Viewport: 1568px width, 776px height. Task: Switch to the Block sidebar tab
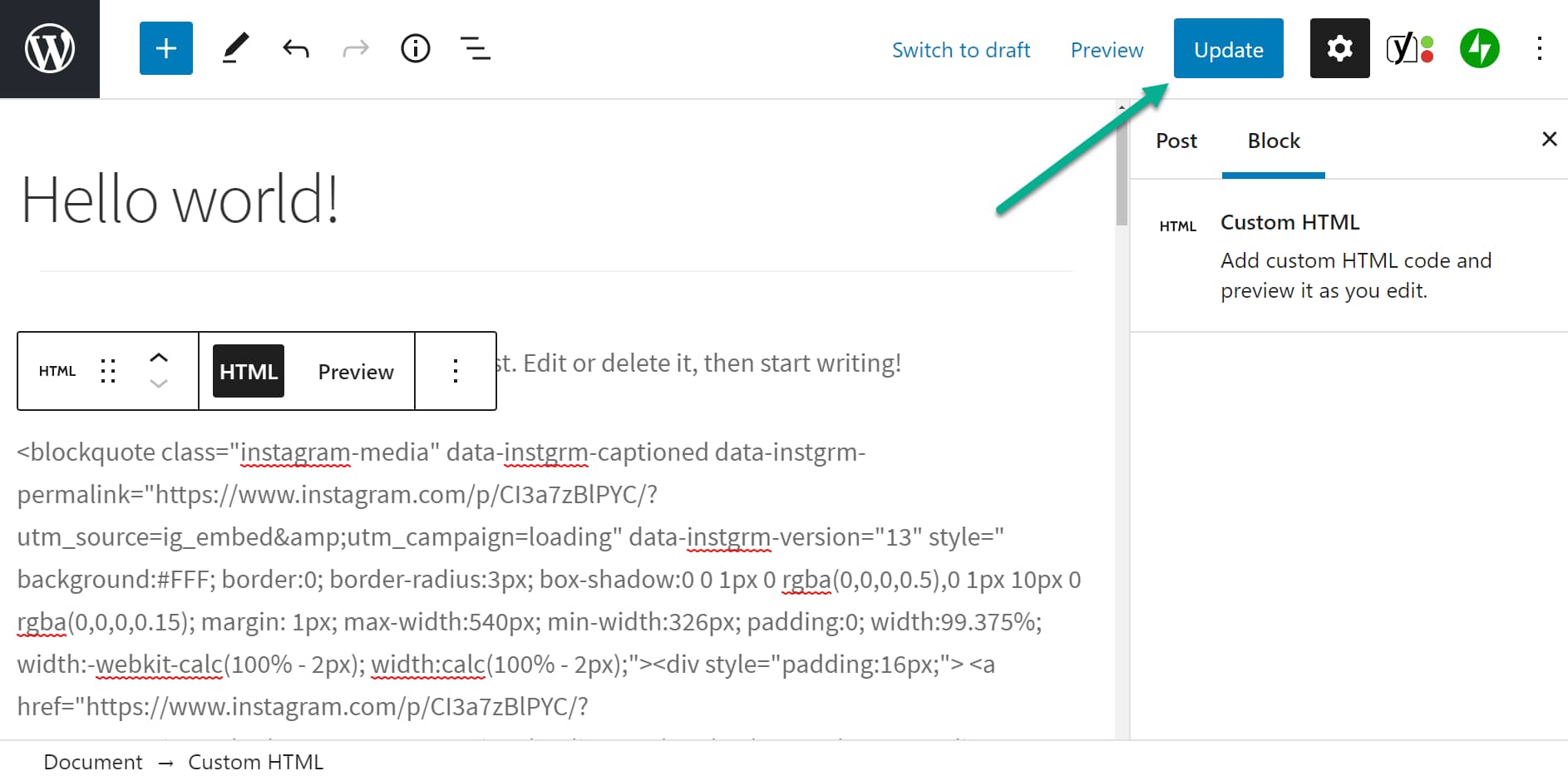pyautogui.click(x=1274, y=141)
